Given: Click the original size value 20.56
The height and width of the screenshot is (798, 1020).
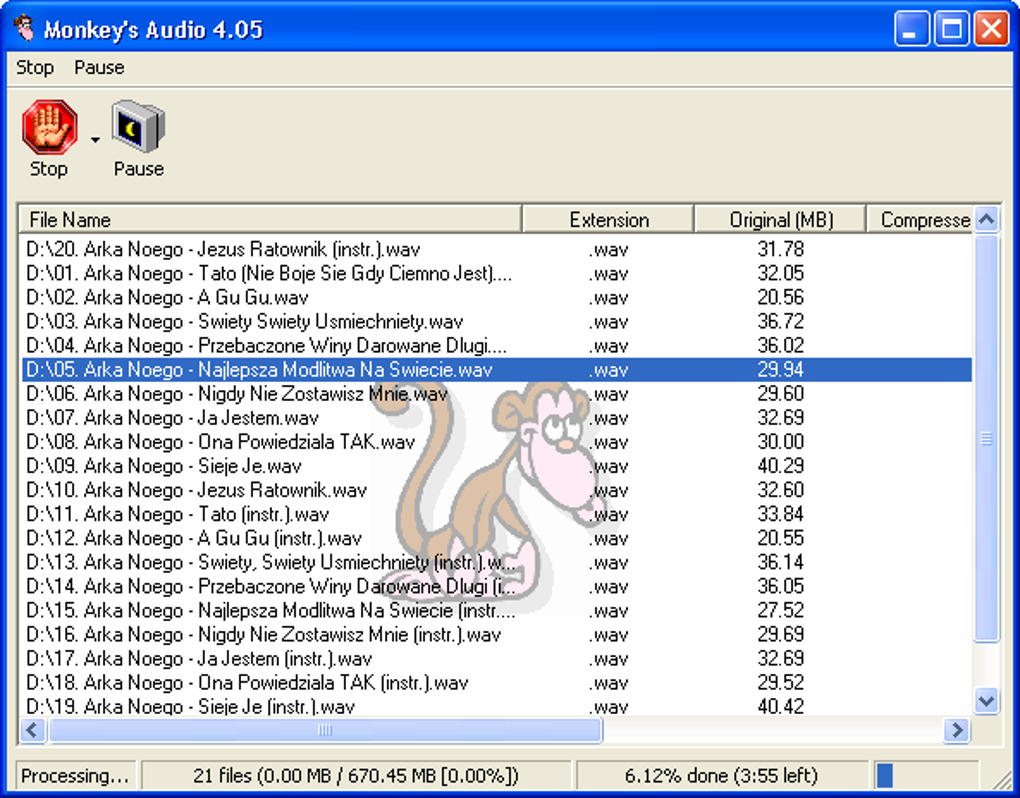Looking at the screenshot, I should (x=781, y=297).
